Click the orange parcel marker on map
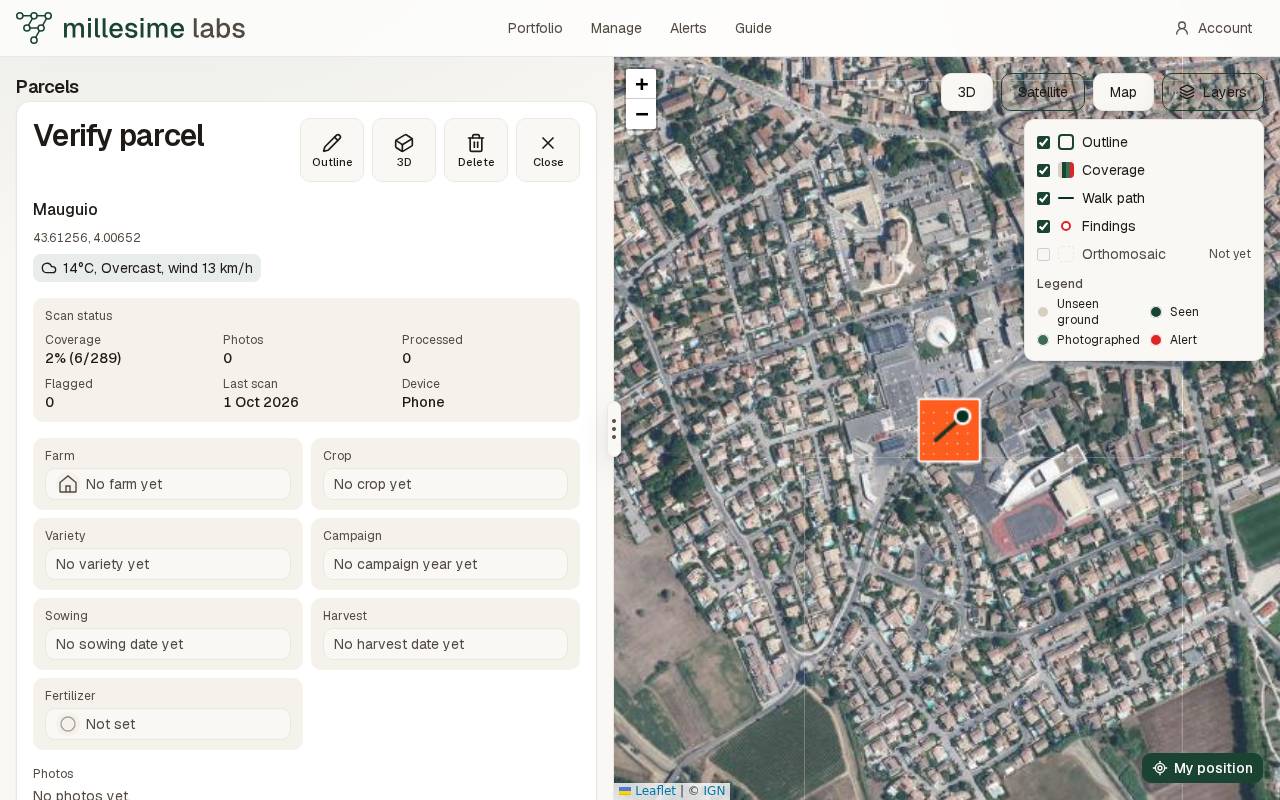The width and height of the screenshot is (1280, 800). tap(949, 430)
